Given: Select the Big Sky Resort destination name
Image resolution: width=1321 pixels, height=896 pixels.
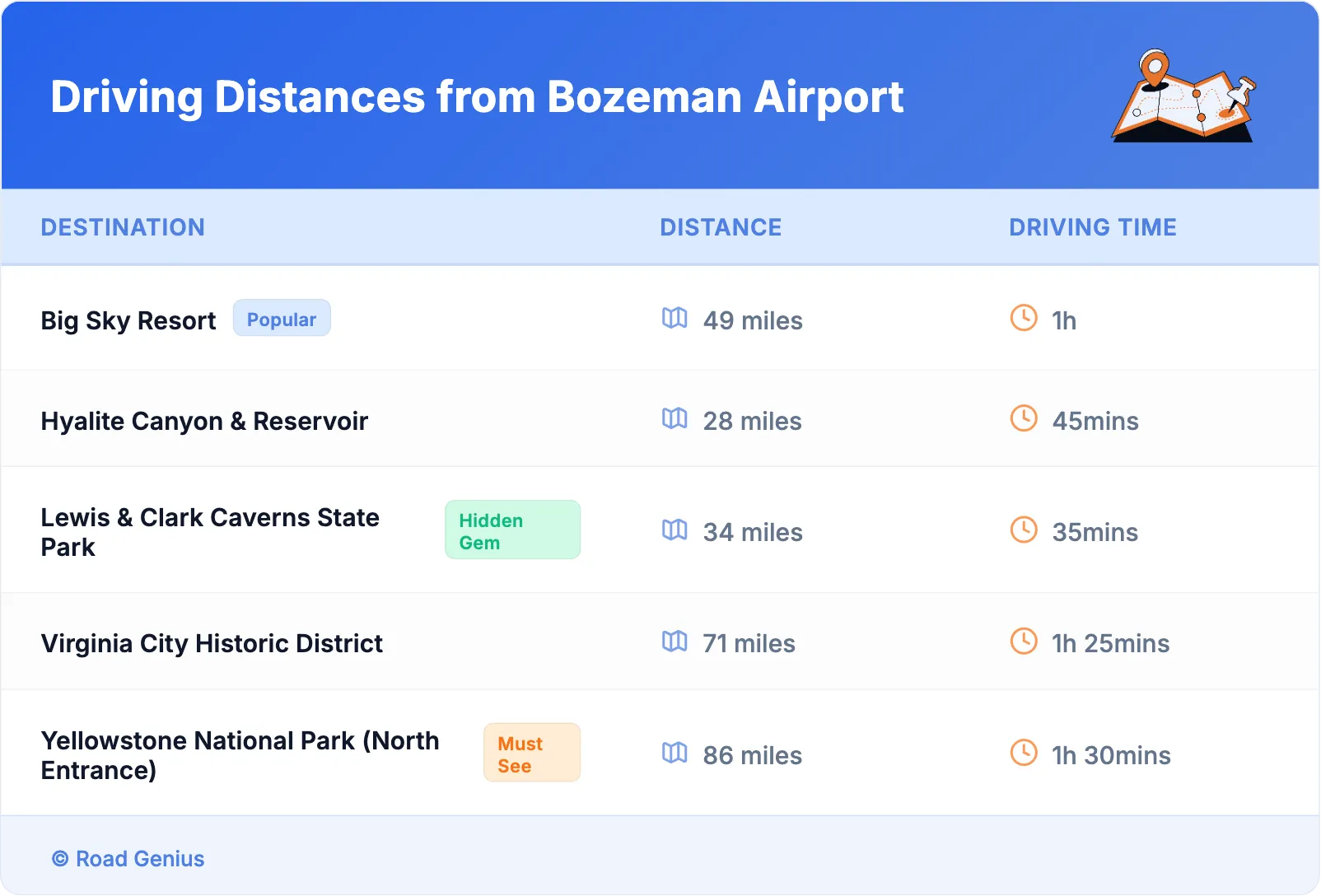Looking at the screenshot, I should [x=128, y=320].
